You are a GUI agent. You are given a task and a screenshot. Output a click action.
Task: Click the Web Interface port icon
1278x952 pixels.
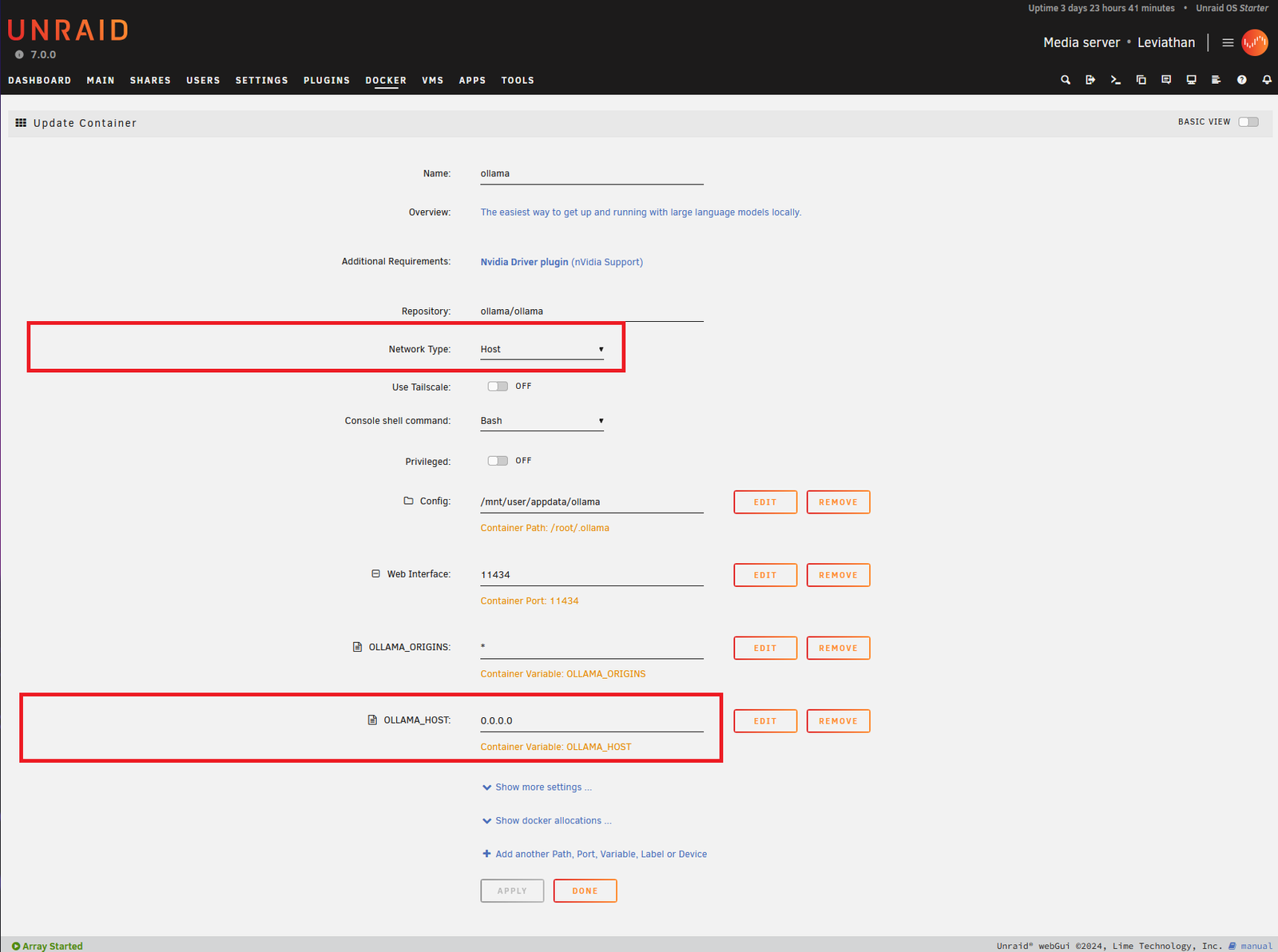tap(375, 573)
